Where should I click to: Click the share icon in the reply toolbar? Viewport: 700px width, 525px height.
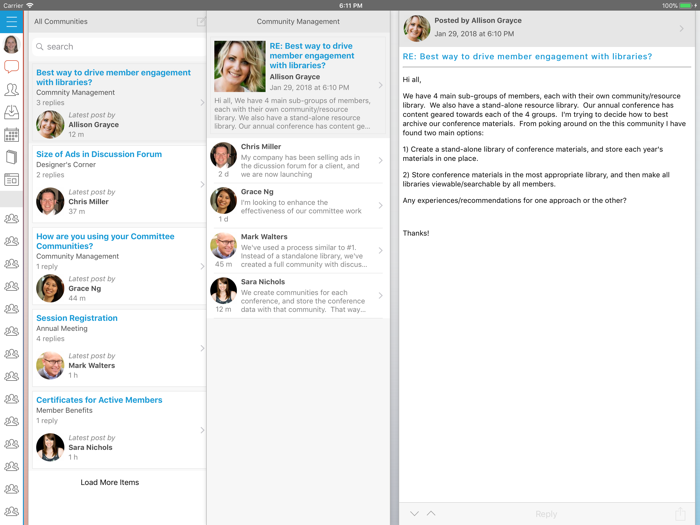coord(680,513)
